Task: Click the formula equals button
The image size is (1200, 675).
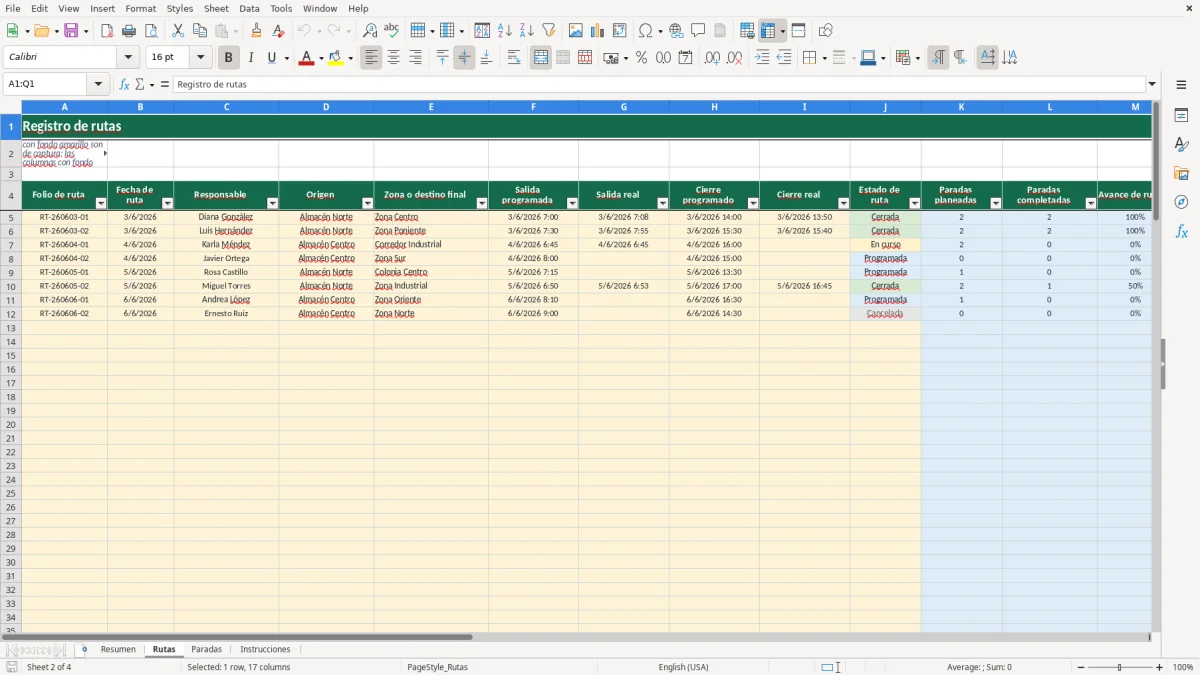Action: click(165, 84)
